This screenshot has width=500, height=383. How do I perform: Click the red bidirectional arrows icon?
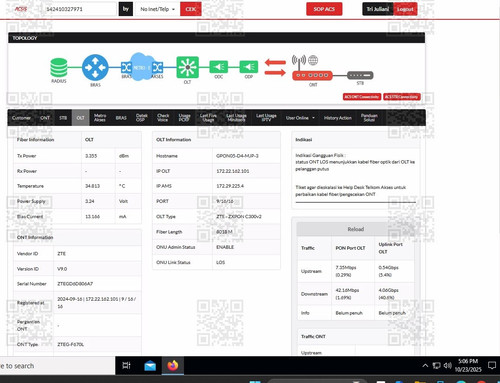coord(275,67)
